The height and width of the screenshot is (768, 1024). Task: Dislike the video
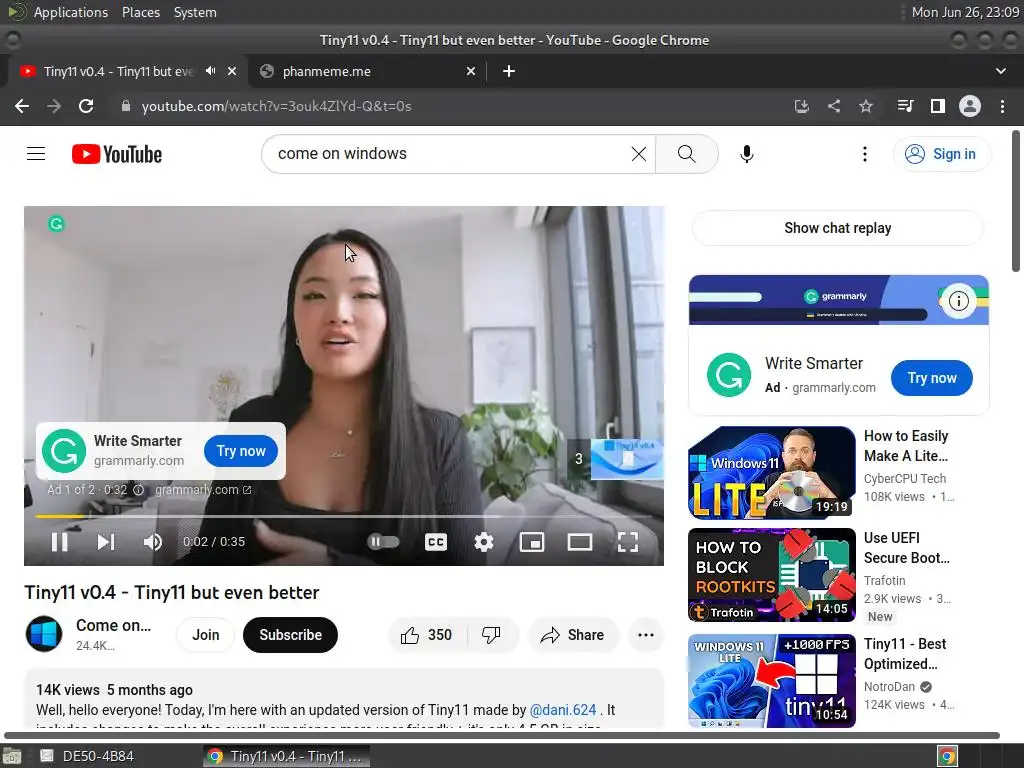tap(491, 635)
